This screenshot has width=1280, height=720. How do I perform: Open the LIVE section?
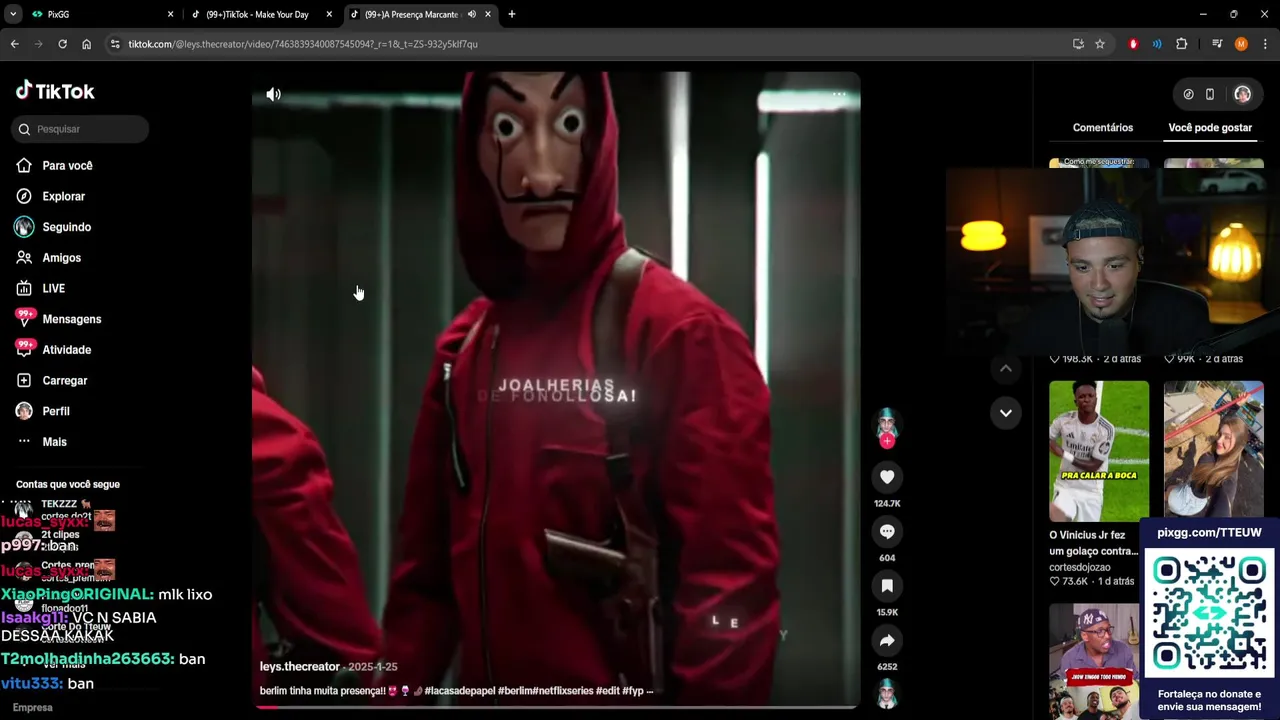pos(53,289)
